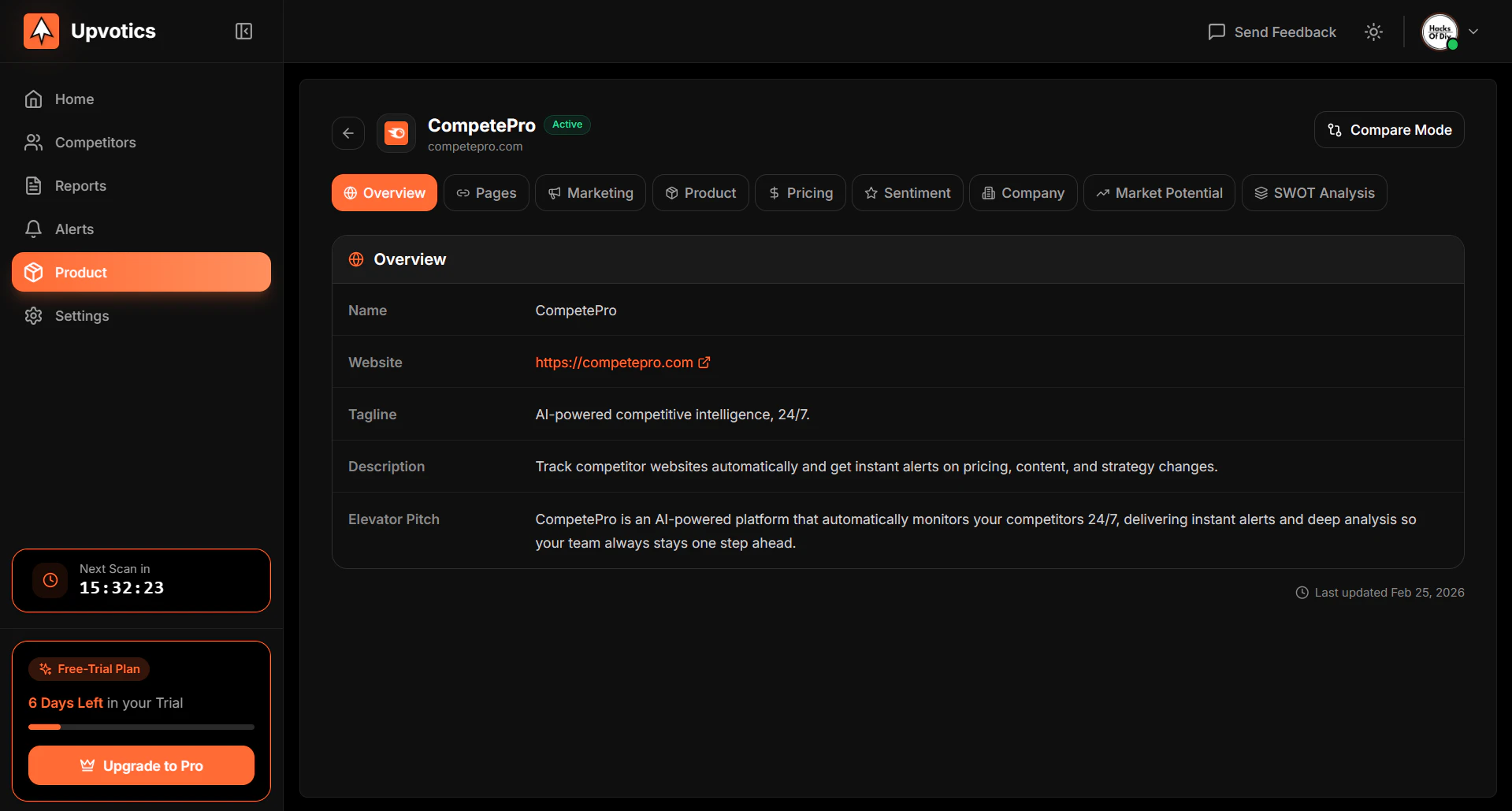Open the SWOT Analysis tab
The image size is (1512, 811).
[x=1314, y=193]
